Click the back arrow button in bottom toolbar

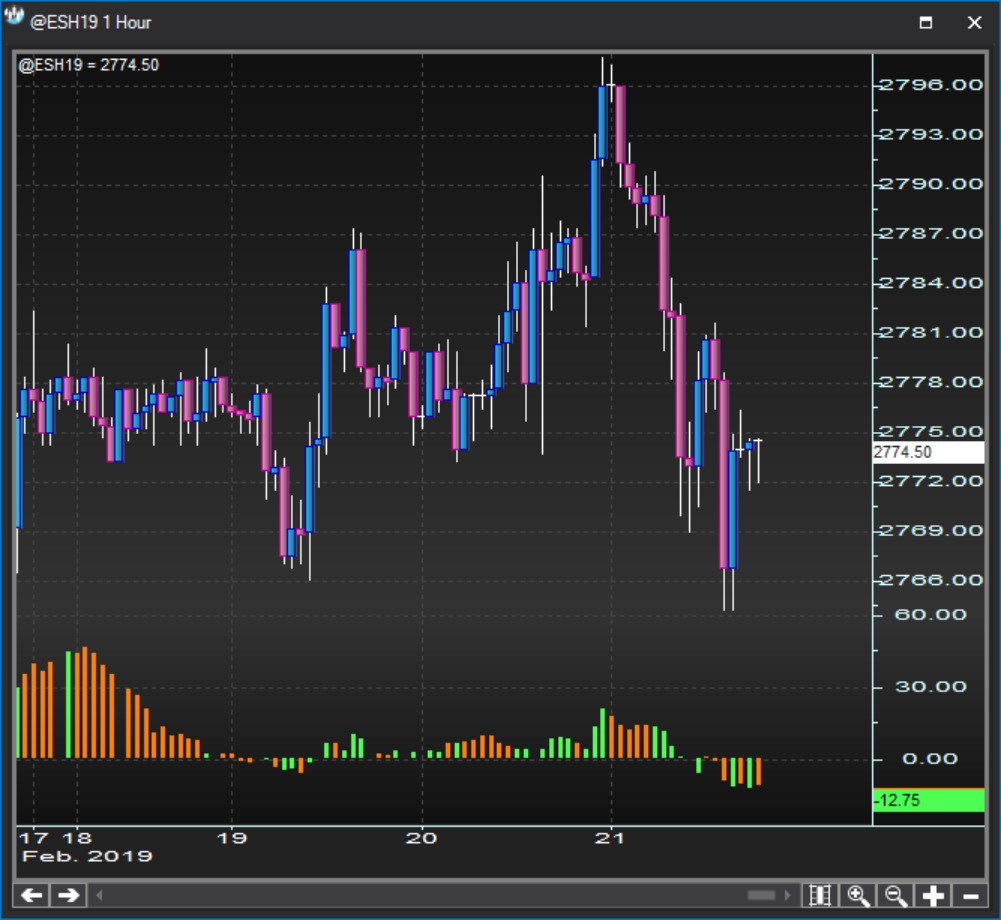pos(31,895)
